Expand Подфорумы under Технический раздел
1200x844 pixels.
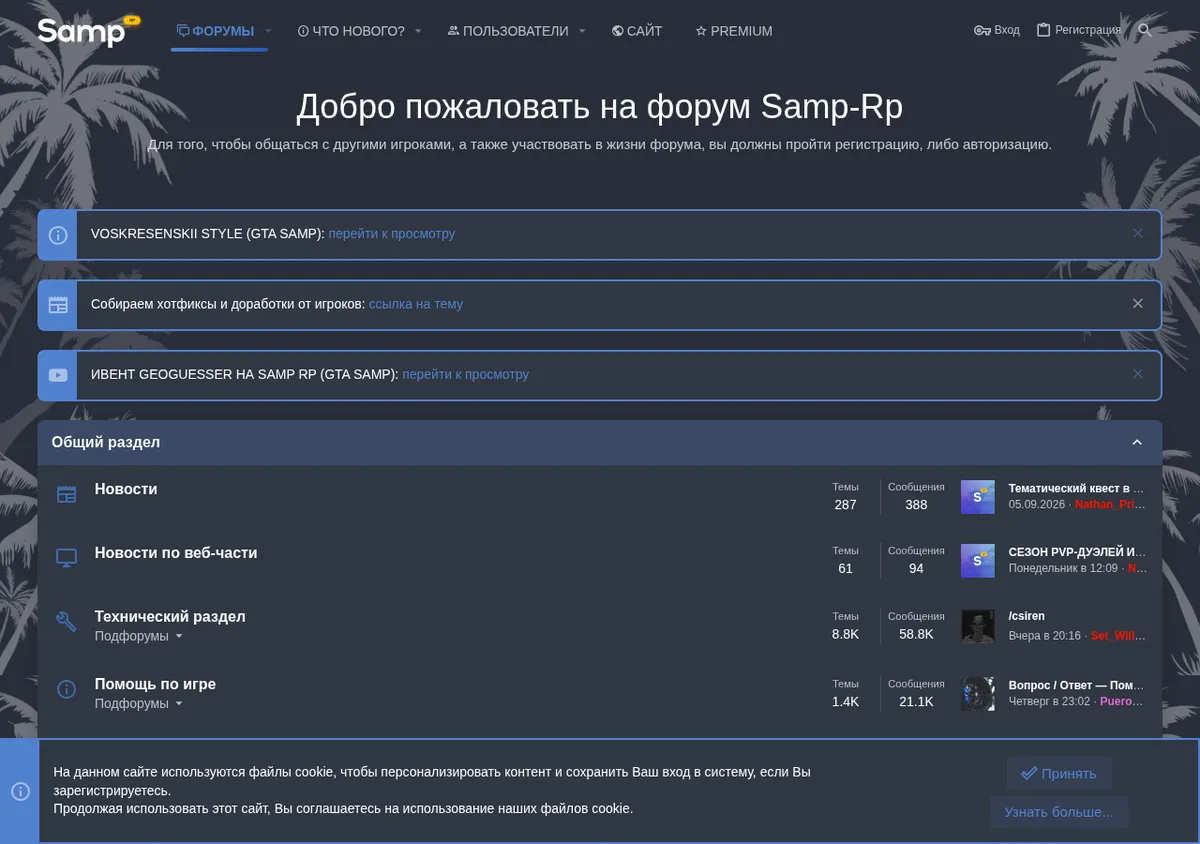pyautogui.click(x=139, y=636)
